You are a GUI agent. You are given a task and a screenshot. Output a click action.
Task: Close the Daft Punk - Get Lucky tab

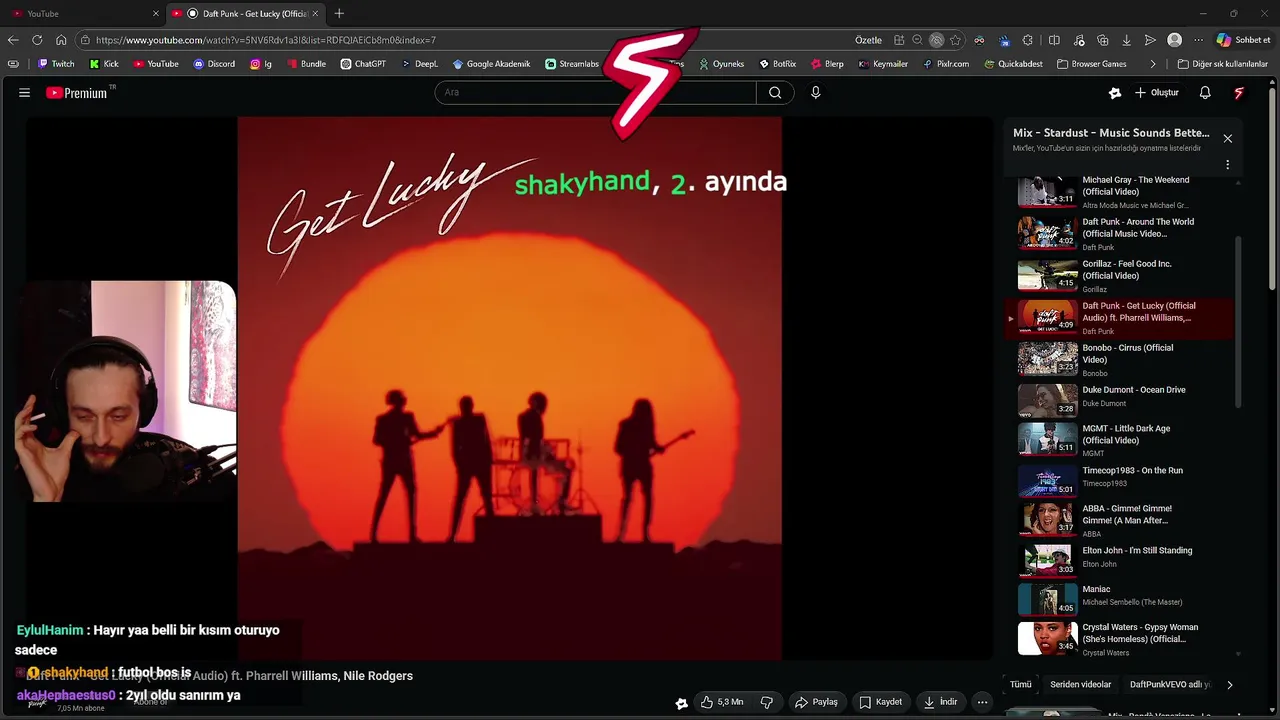click(315, 13)
